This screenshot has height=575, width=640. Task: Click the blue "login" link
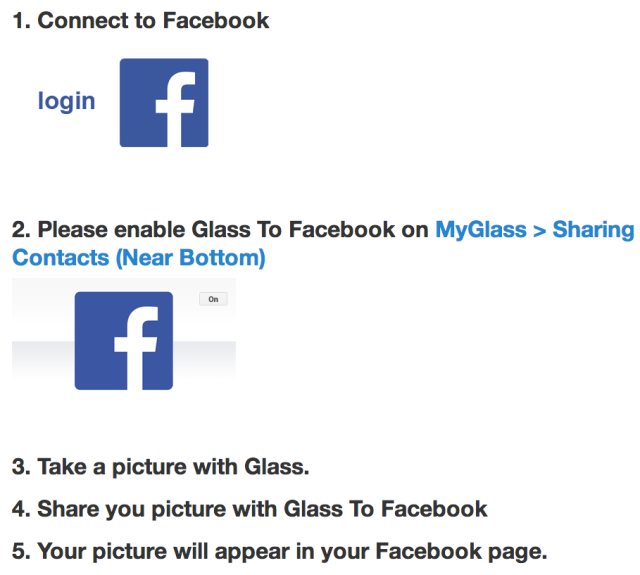point(66,101)
